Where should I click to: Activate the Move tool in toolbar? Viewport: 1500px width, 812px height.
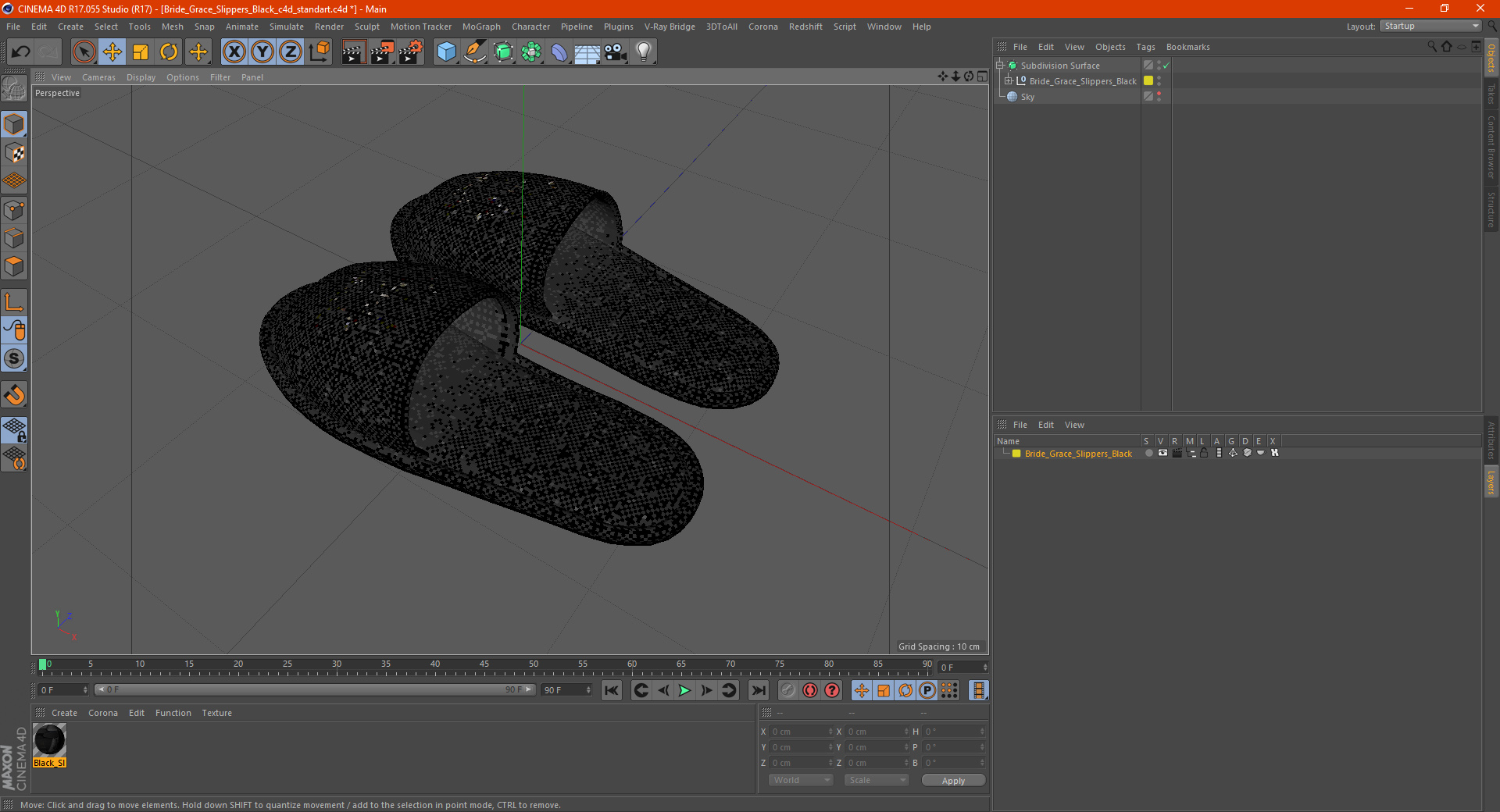click(x=112, y=52)
